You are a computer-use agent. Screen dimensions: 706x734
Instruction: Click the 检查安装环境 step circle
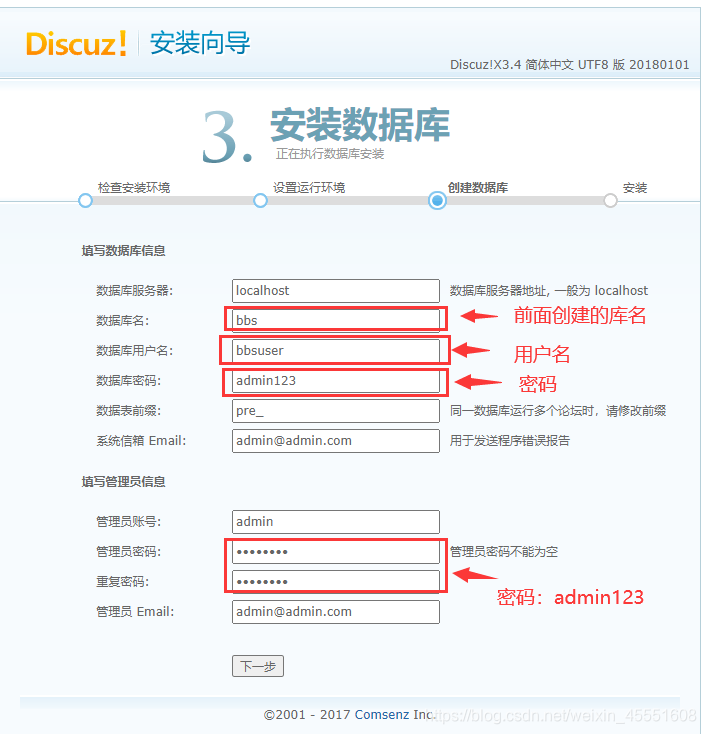[85, 201]
